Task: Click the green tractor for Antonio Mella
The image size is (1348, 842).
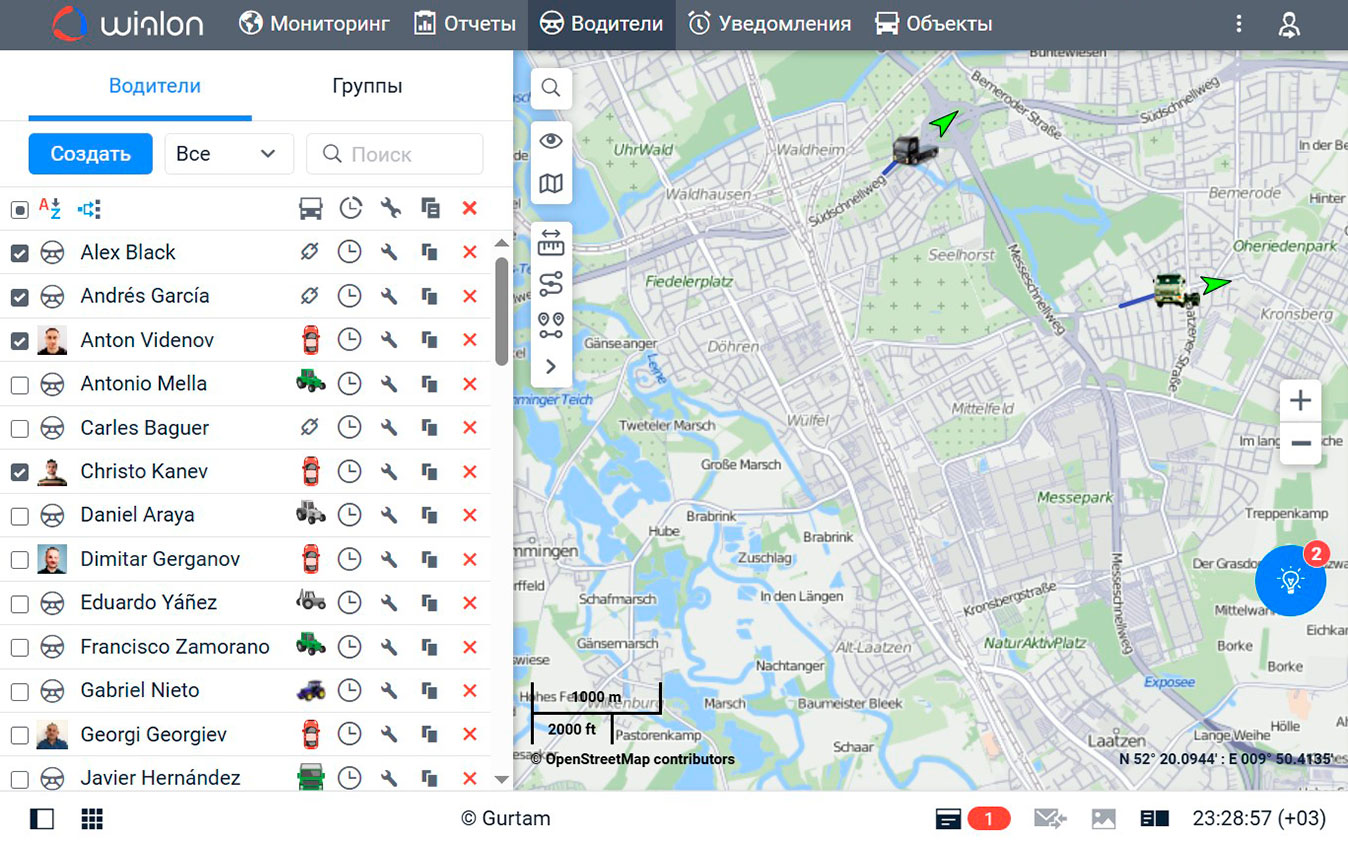Action: 311,382
